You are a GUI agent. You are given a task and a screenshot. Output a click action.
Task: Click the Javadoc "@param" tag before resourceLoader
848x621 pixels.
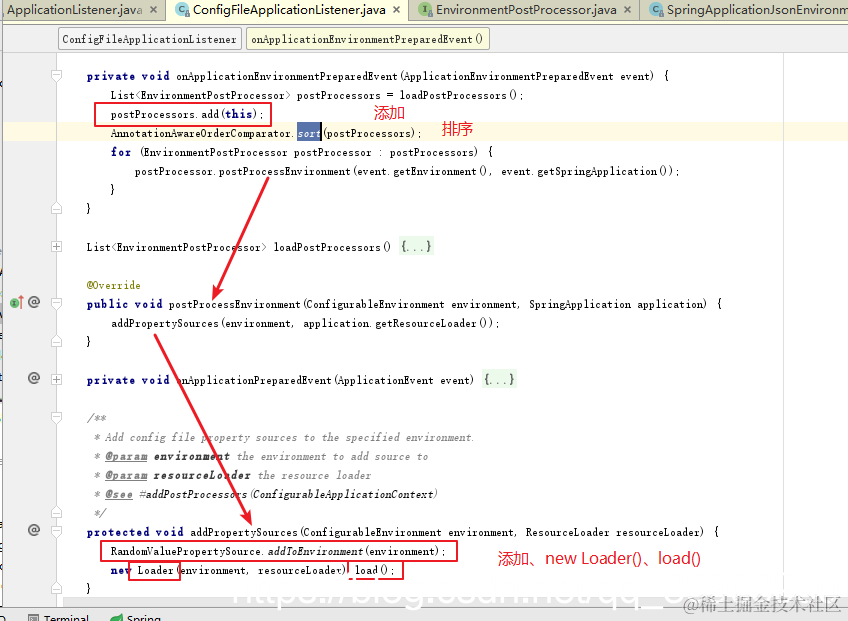pyautogui.click(x=126, y=475)
